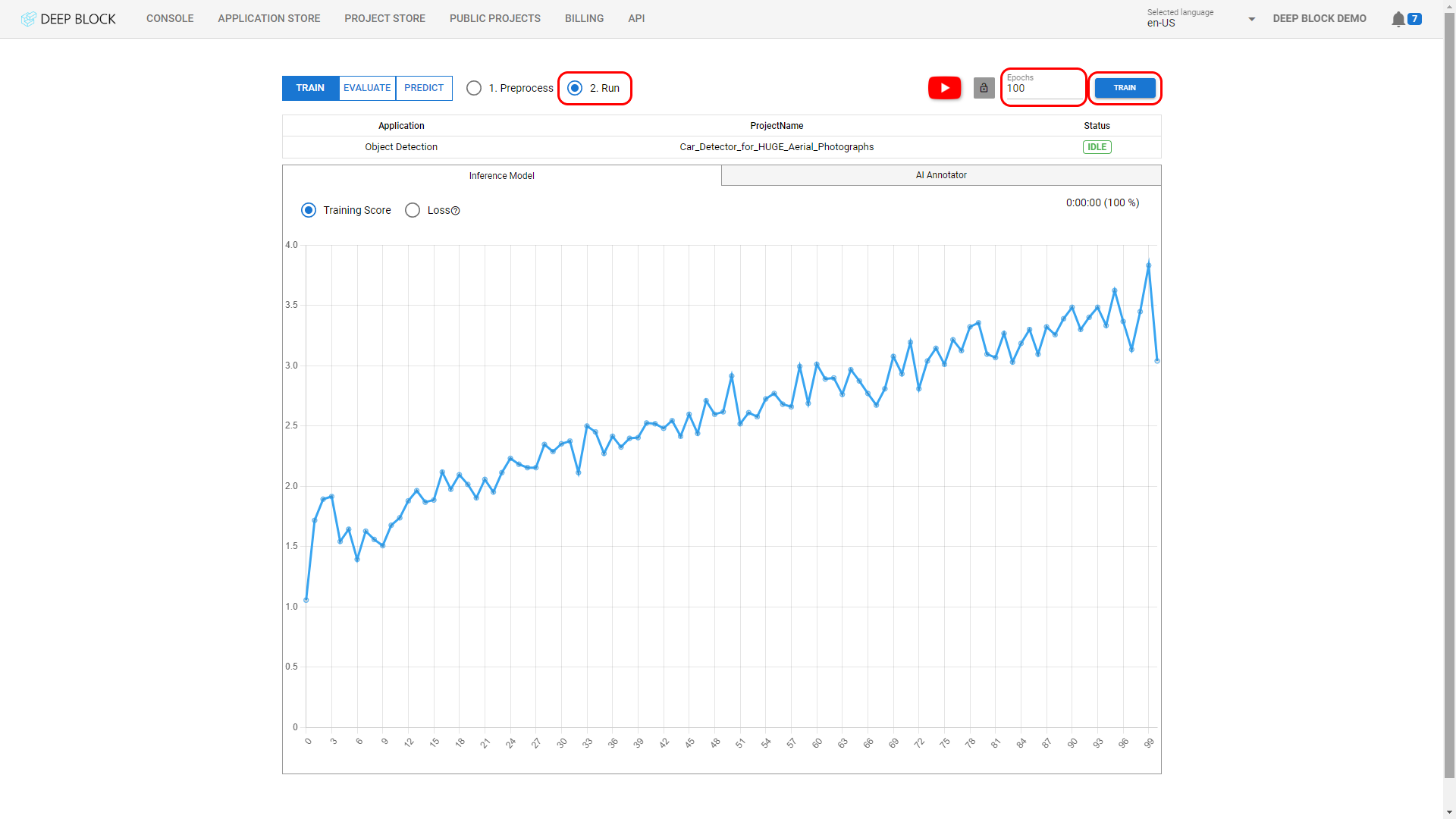Click the en-US language value

pyautogui.click(x=1161, y=24)
